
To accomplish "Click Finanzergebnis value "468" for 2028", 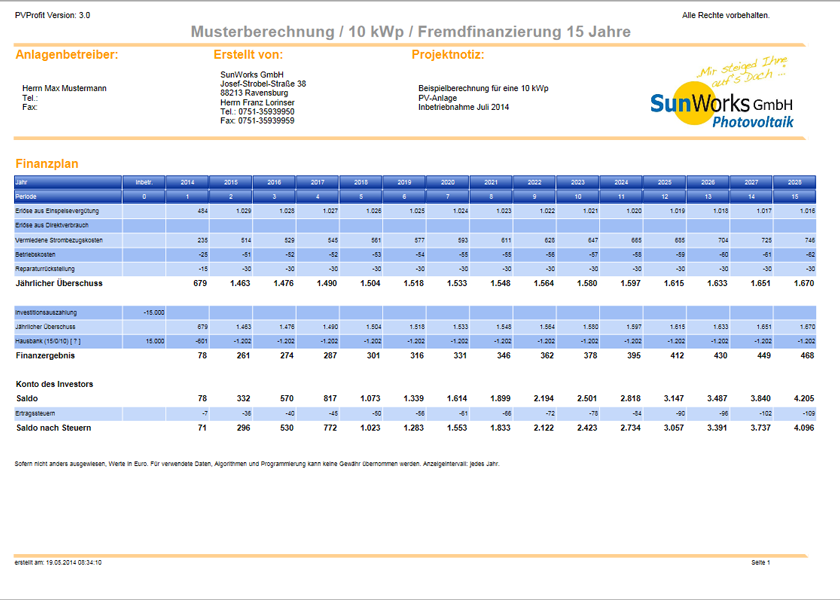I will [807, 356].
